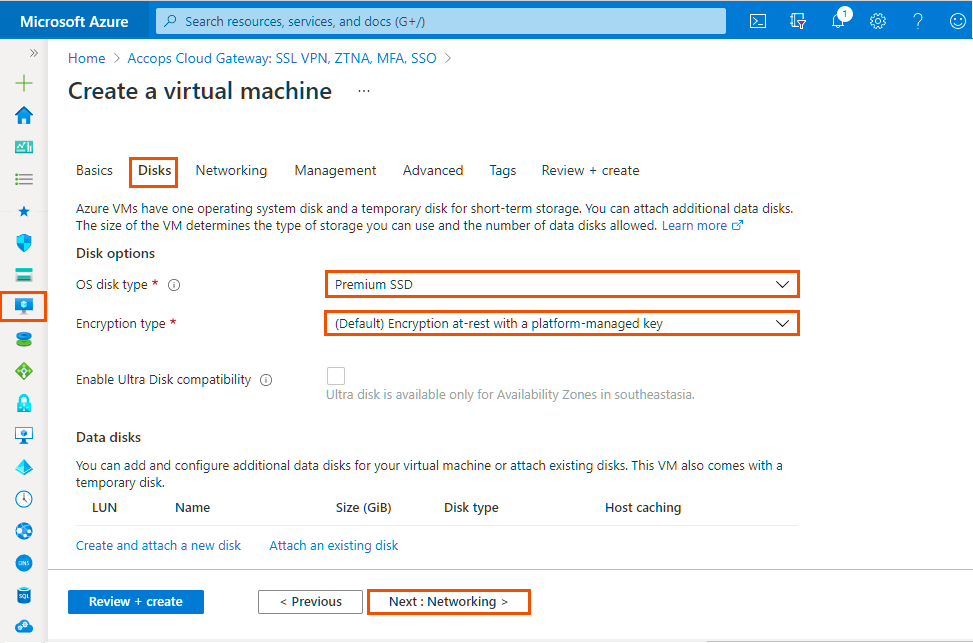
Task: Switch to the Review + create tab
Action: point(590,171)
